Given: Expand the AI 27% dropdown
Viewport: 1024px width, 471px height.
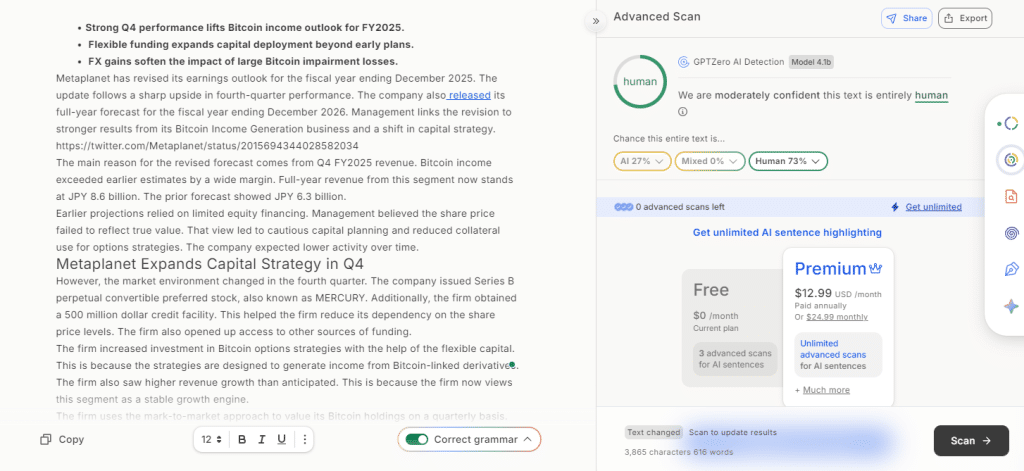Looking at the screenshot, I should click(x=641, y=161).
